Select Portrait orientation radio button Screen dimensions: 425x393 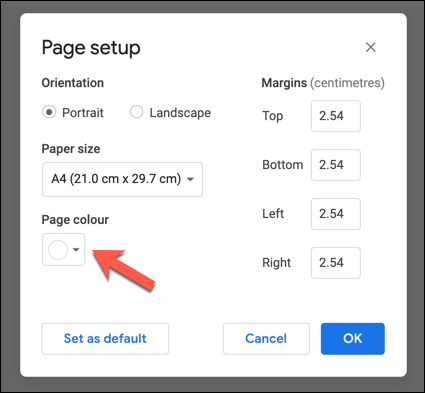click(49, 112)
